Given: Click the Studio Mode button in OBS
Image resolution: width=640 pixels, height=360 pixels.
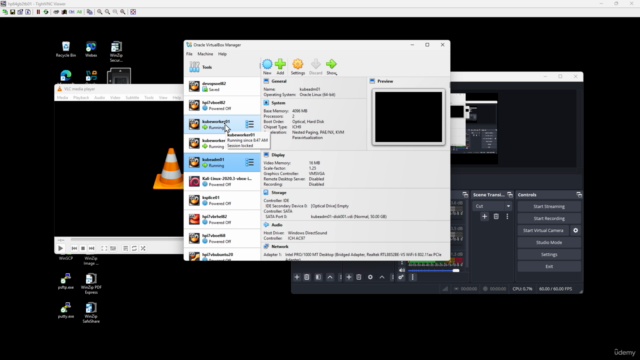Looking at the screenshot, I should tap(549, 242).
